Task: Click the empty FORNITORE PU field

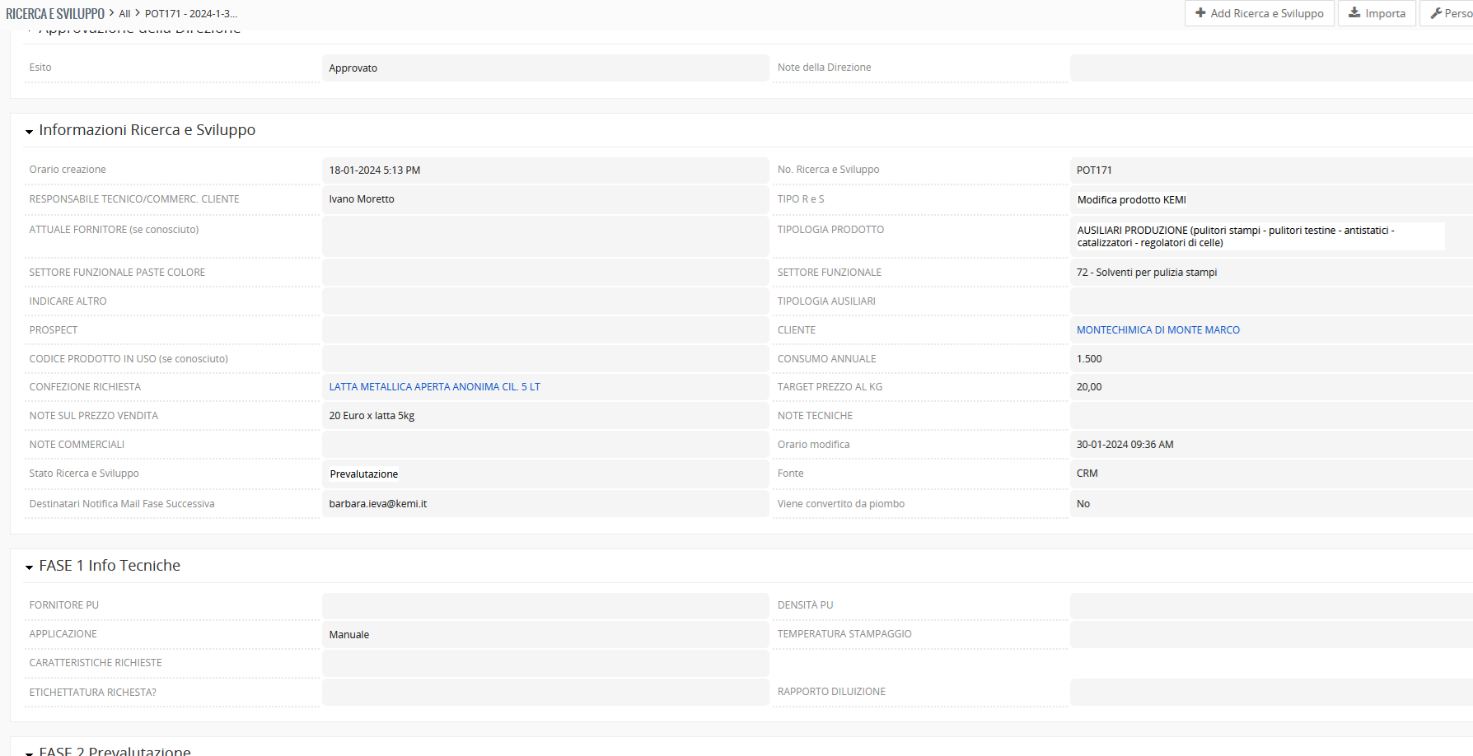Action: (x=544, y=605)
